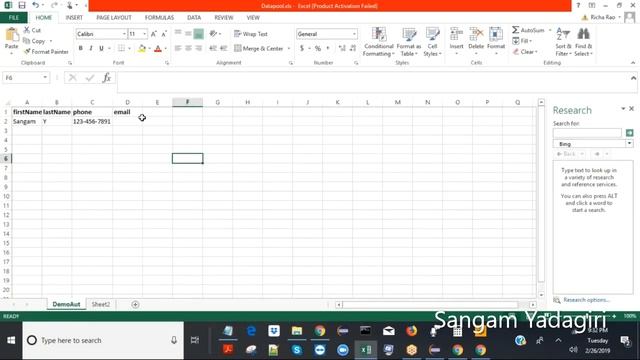Image resolution: width=640 pixels, height=360 pixels.
Task: Apply Percent Style format
Action: click(x=318, y=48)
